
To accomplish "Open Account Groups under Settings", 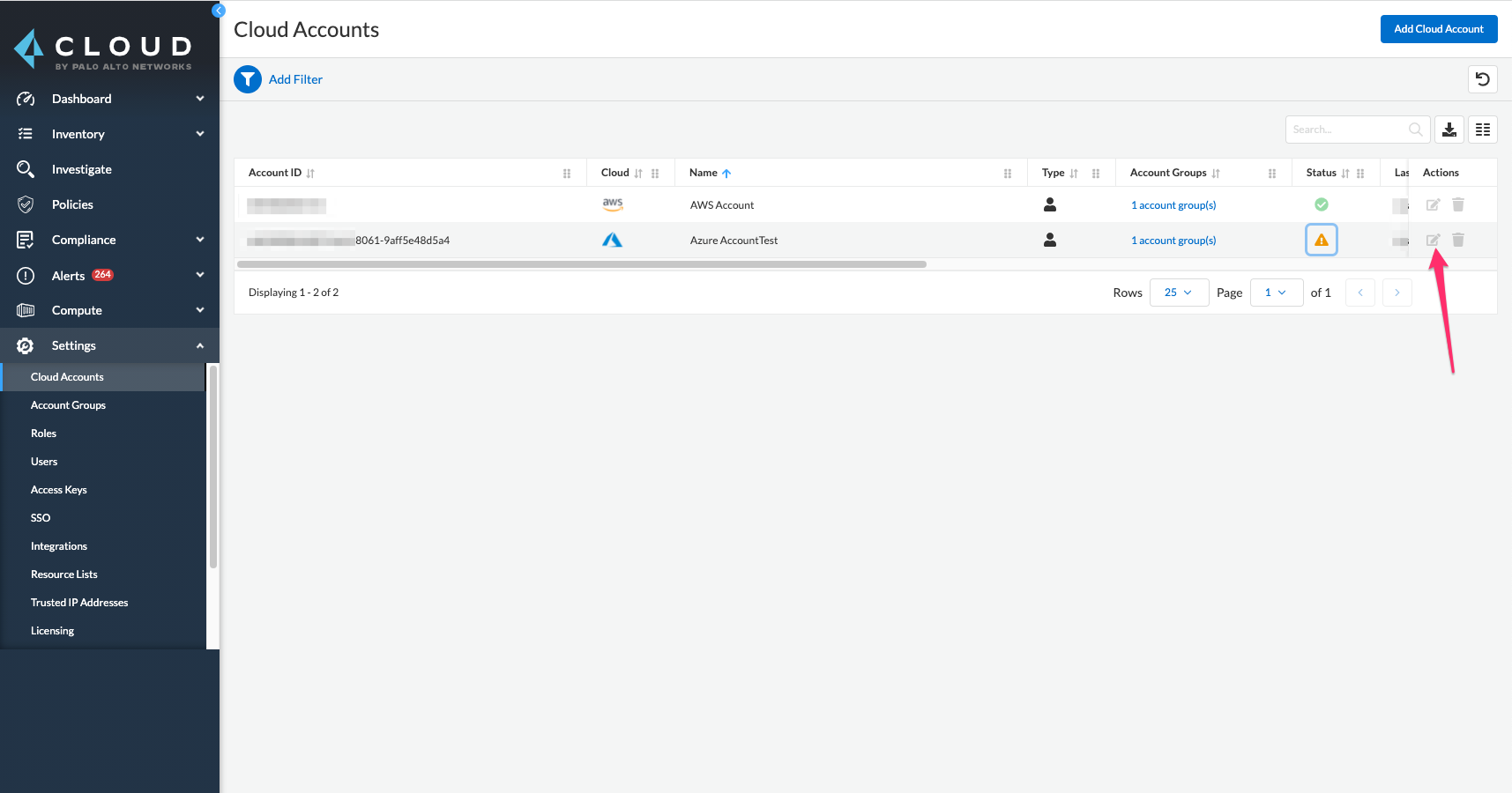I will point(68,405).
